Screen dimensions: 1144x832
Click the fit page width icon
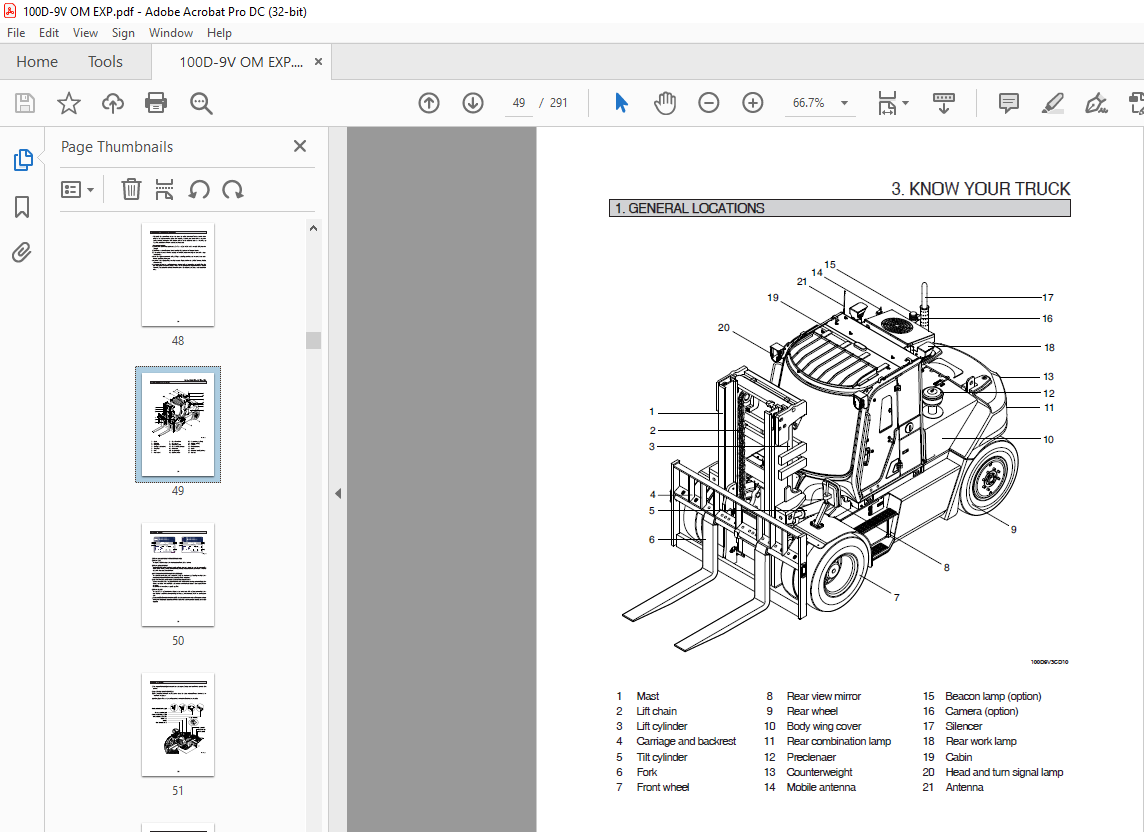point(887,103)
